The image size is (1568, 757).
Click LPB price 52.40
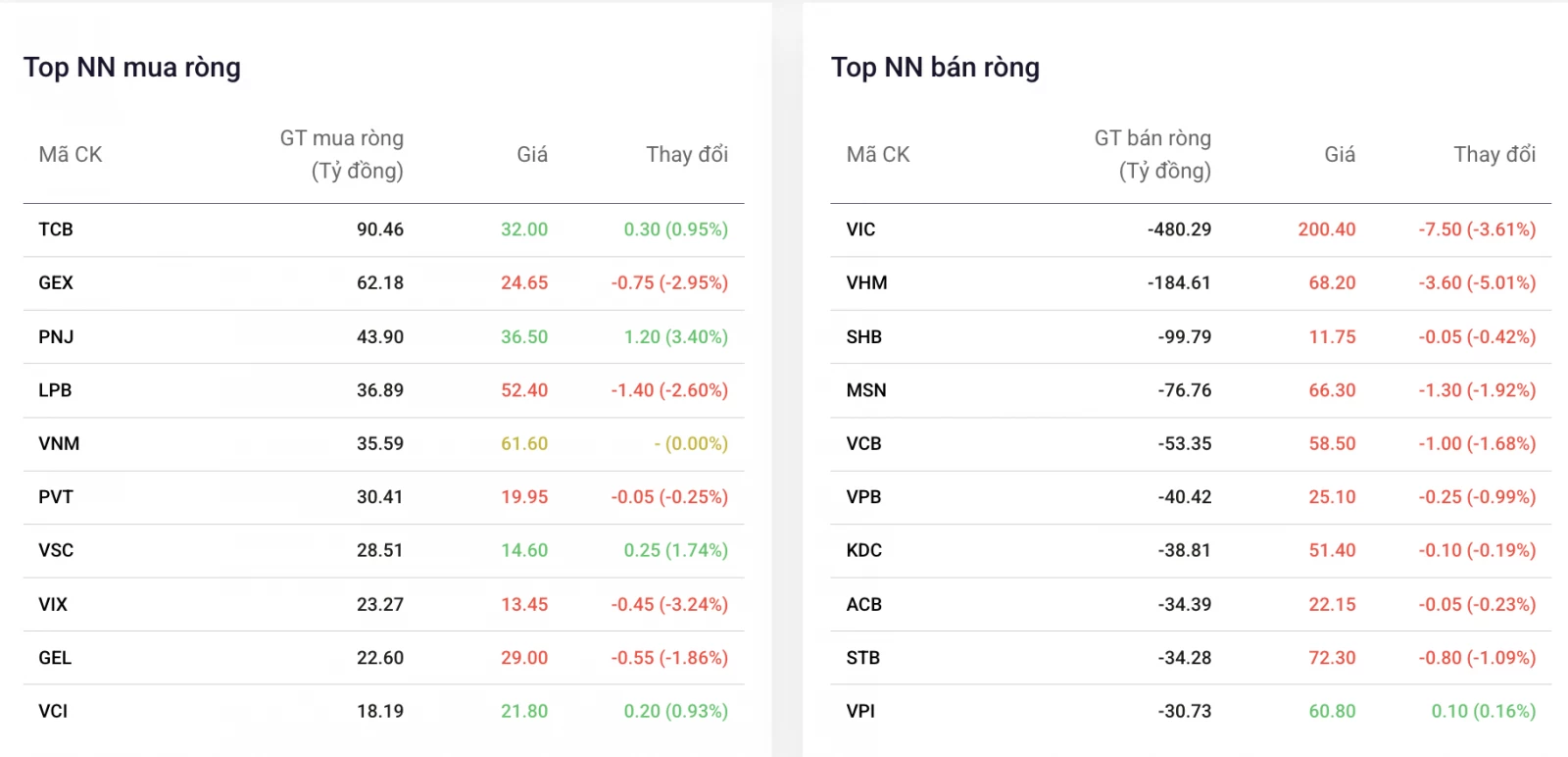click(524, 390)
